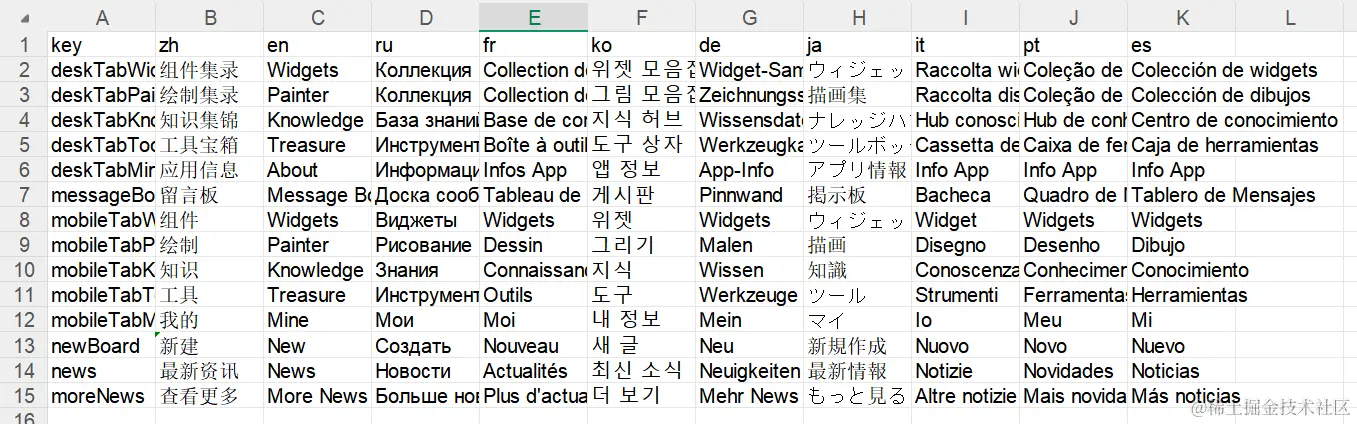Click cell 'Новости' in ru column

pos(425,371)
